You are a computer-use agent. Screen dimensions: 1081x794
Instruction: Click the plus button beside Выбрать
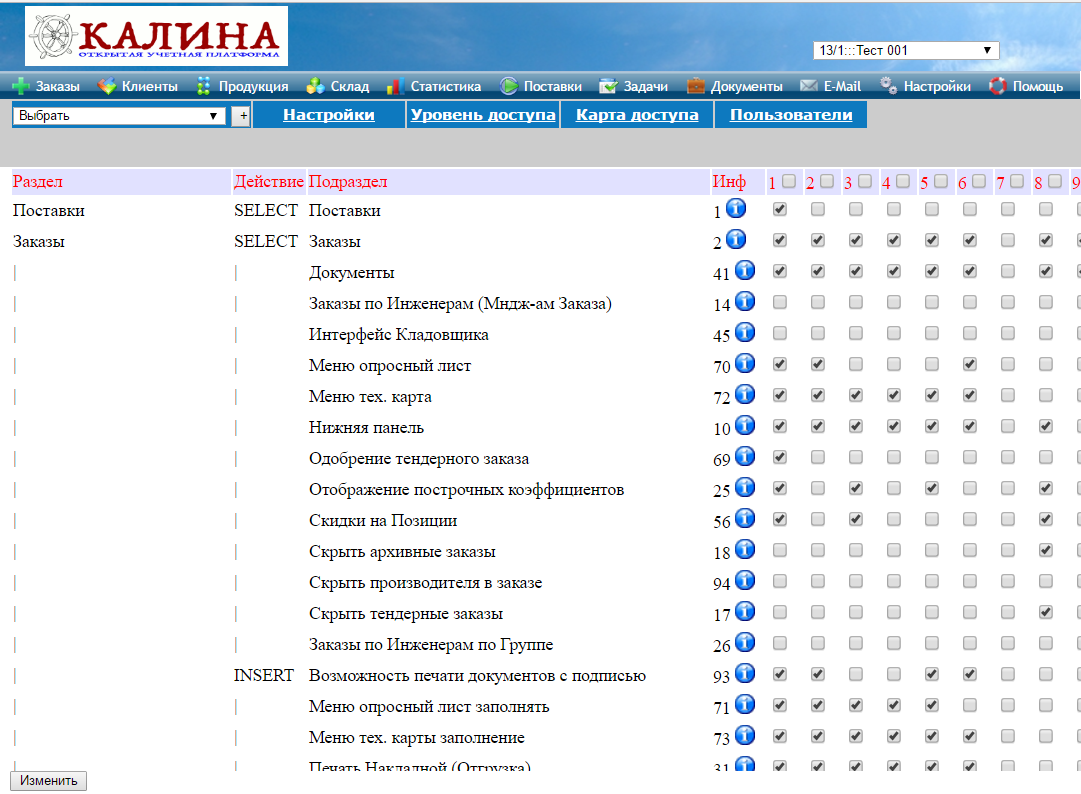(242, 116)
